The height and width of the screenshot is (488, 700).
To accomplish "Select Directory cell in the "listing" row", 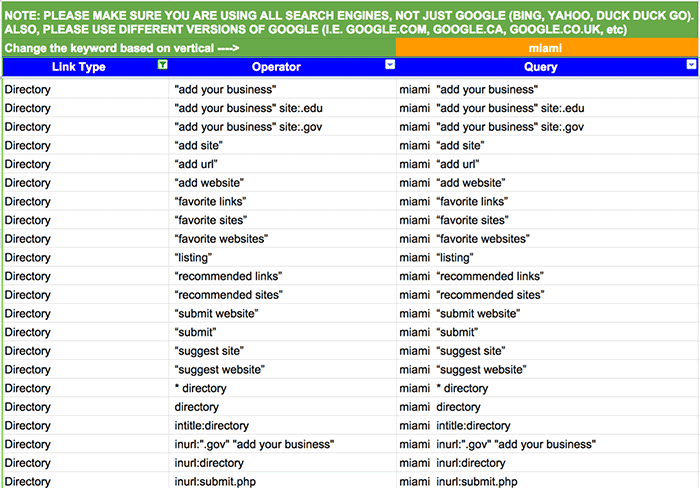I will coord(86,258).
